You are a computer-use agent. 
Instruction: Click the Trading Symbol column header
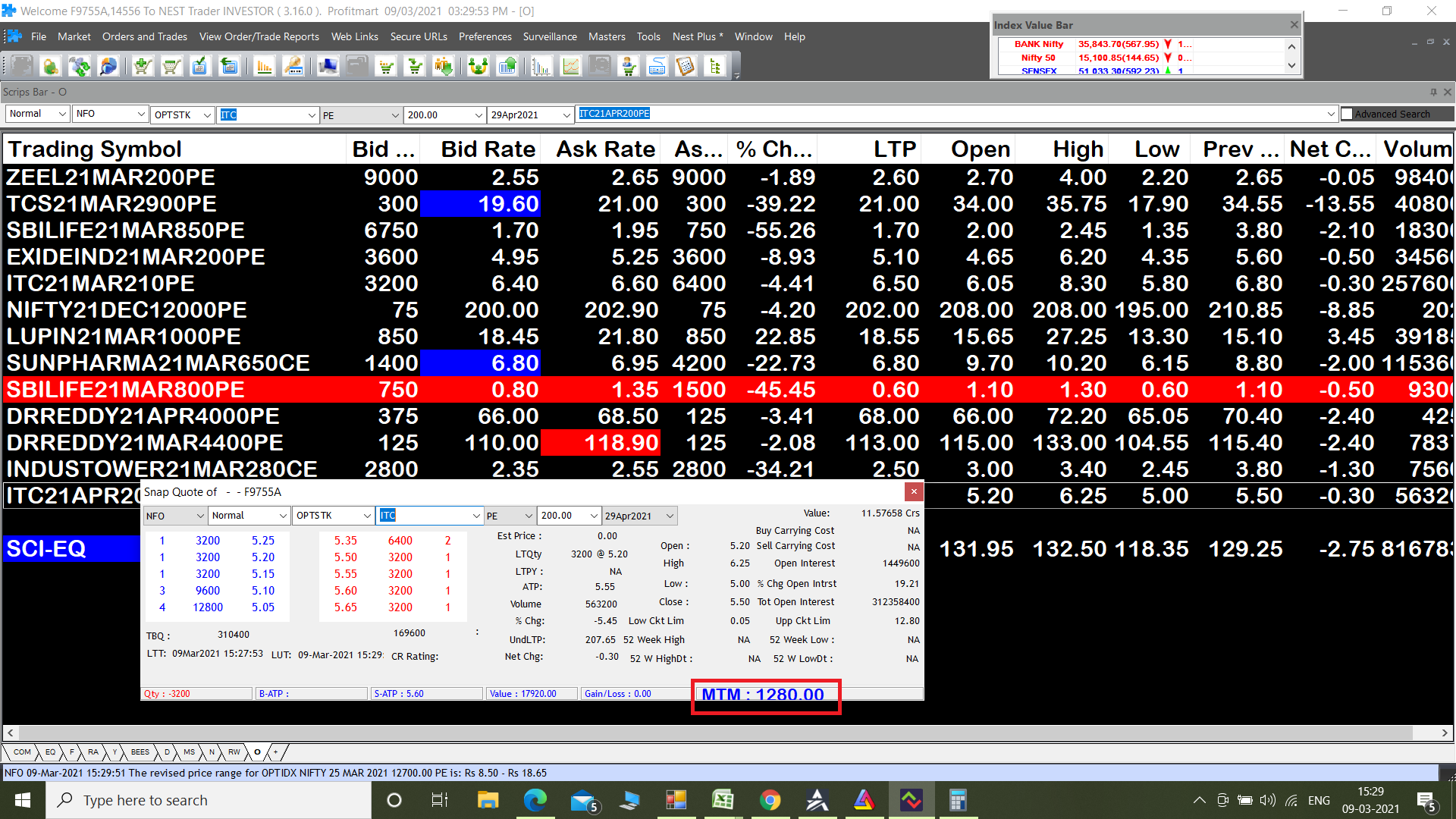click(174, 149)
